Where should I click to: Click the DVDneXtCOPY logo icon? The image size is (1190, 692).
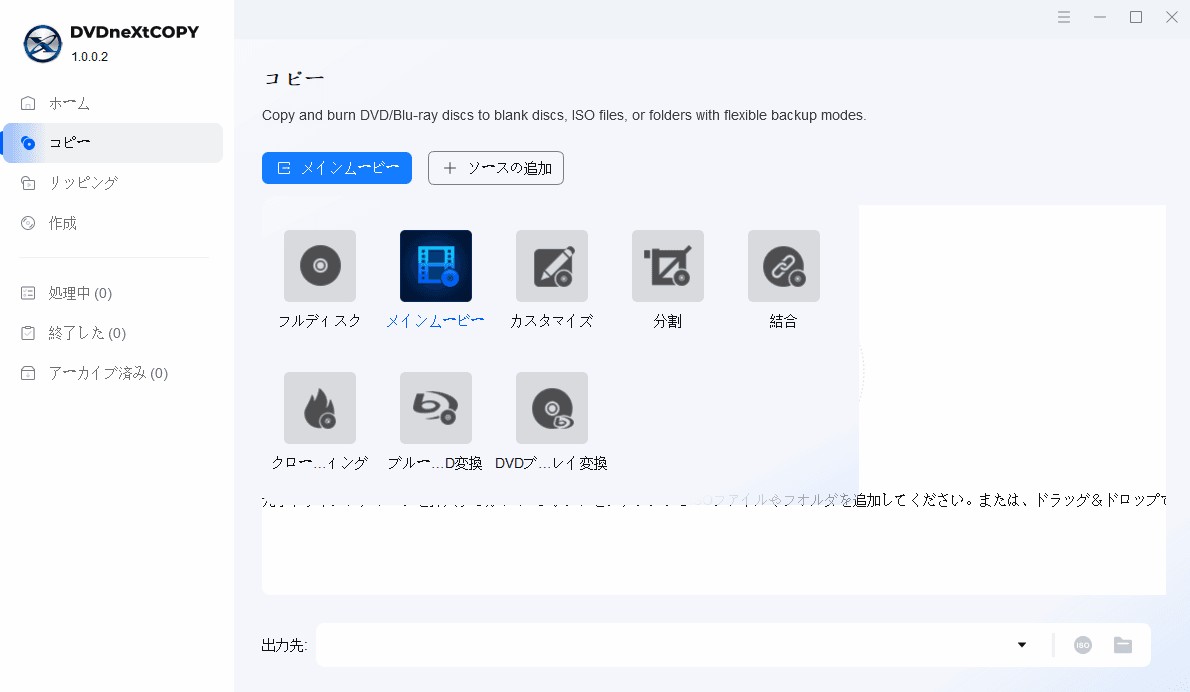(42, 43)
